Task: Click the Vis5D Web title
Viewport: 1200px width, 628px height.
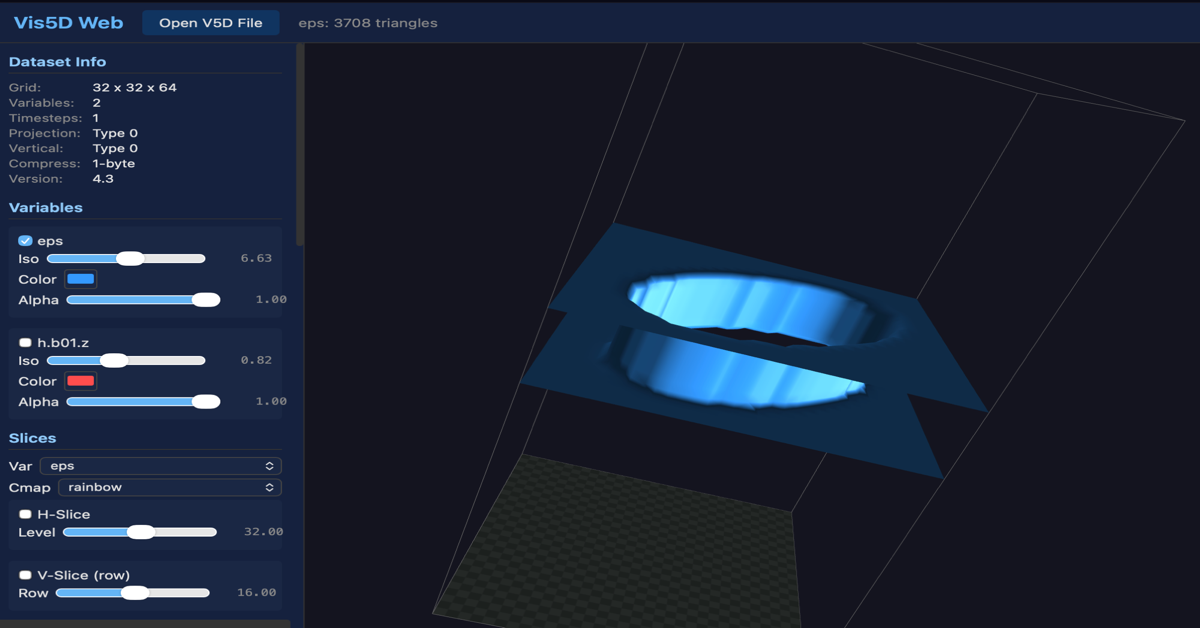Action: click(x=69, y=22)
